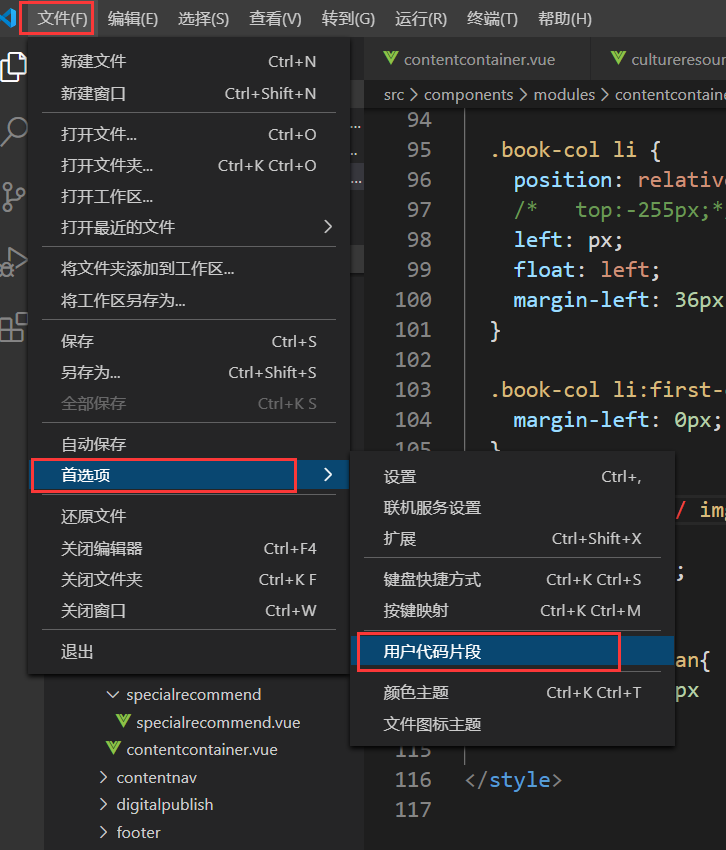
Task: Click the VS Code logo icon
Action: 8,18
